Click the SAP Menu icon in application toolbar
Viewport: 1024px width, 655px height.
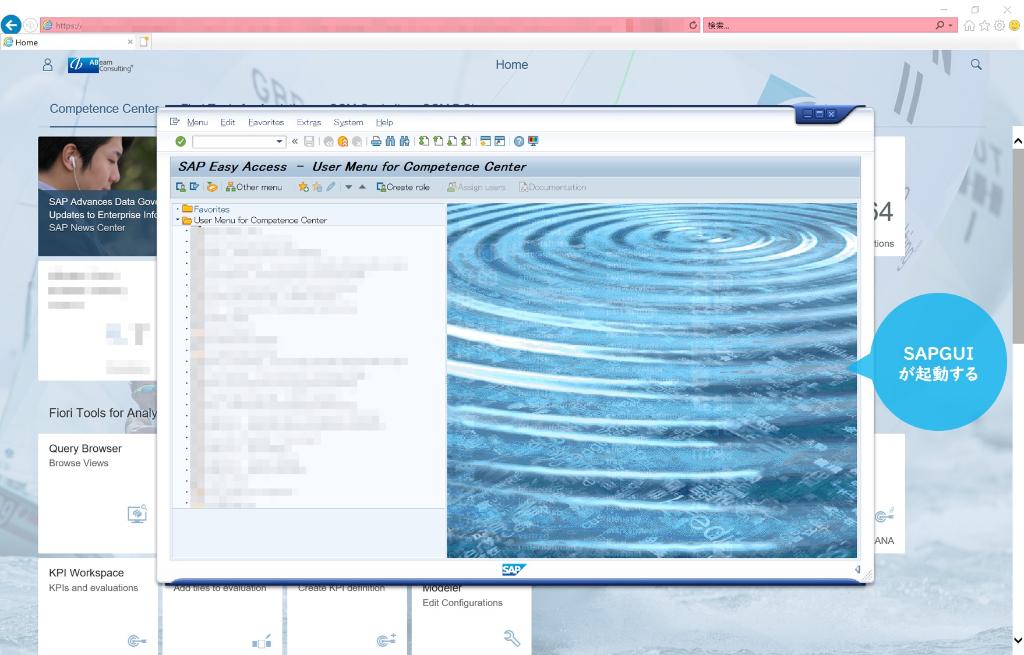(194, 187)
